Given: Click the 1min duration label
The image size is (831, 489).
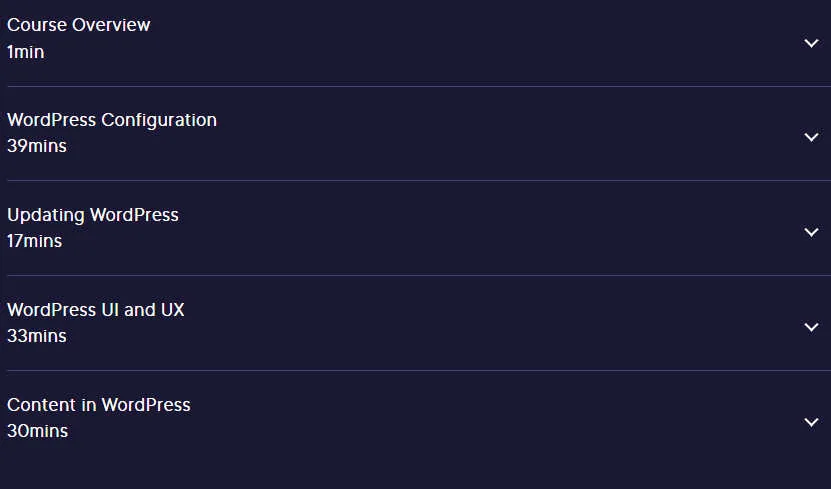Looking at the screenshot, I should [25, 52].
